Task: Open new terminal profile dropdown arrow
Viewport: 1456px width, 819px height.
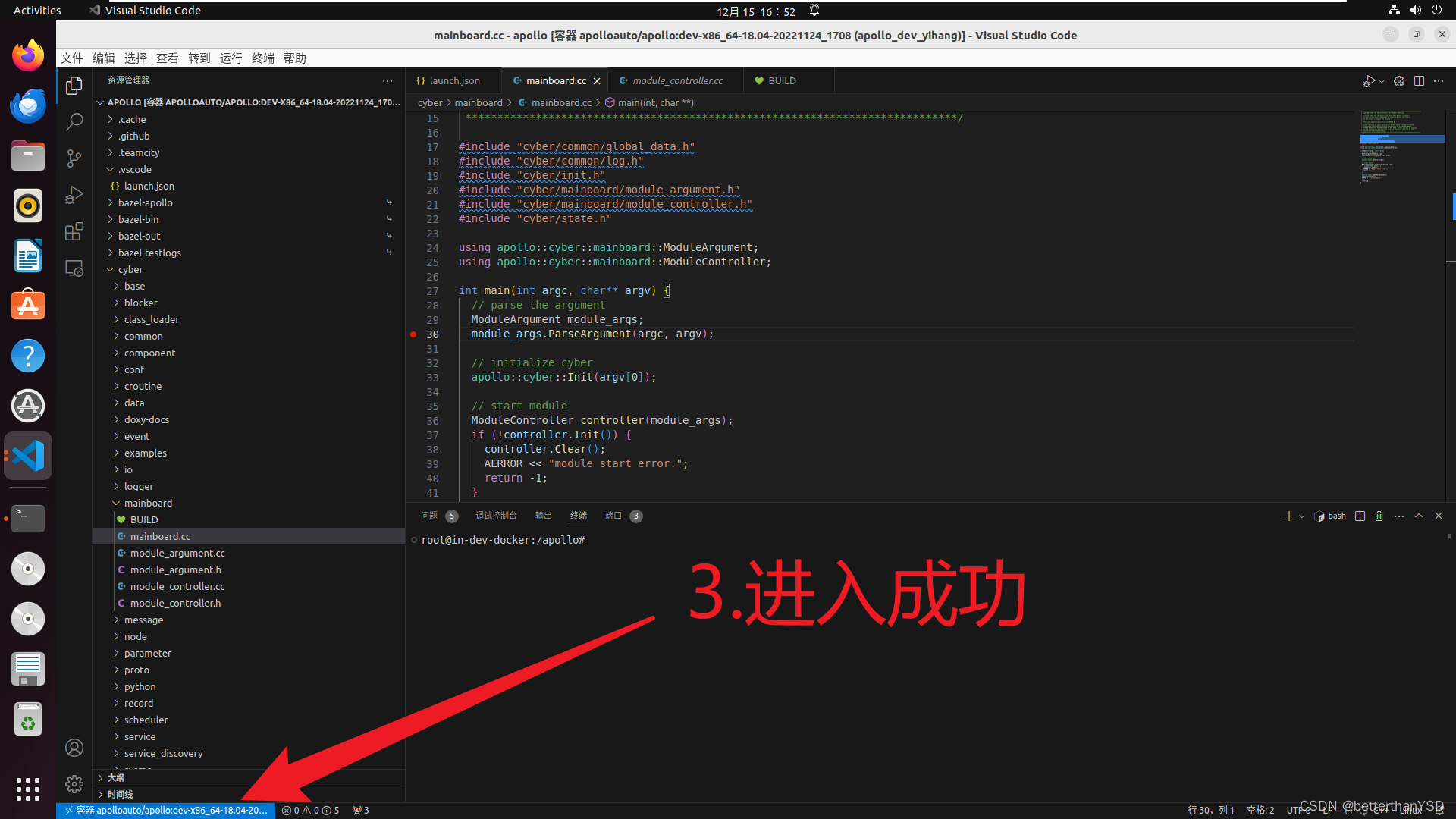Action: 1302,516
